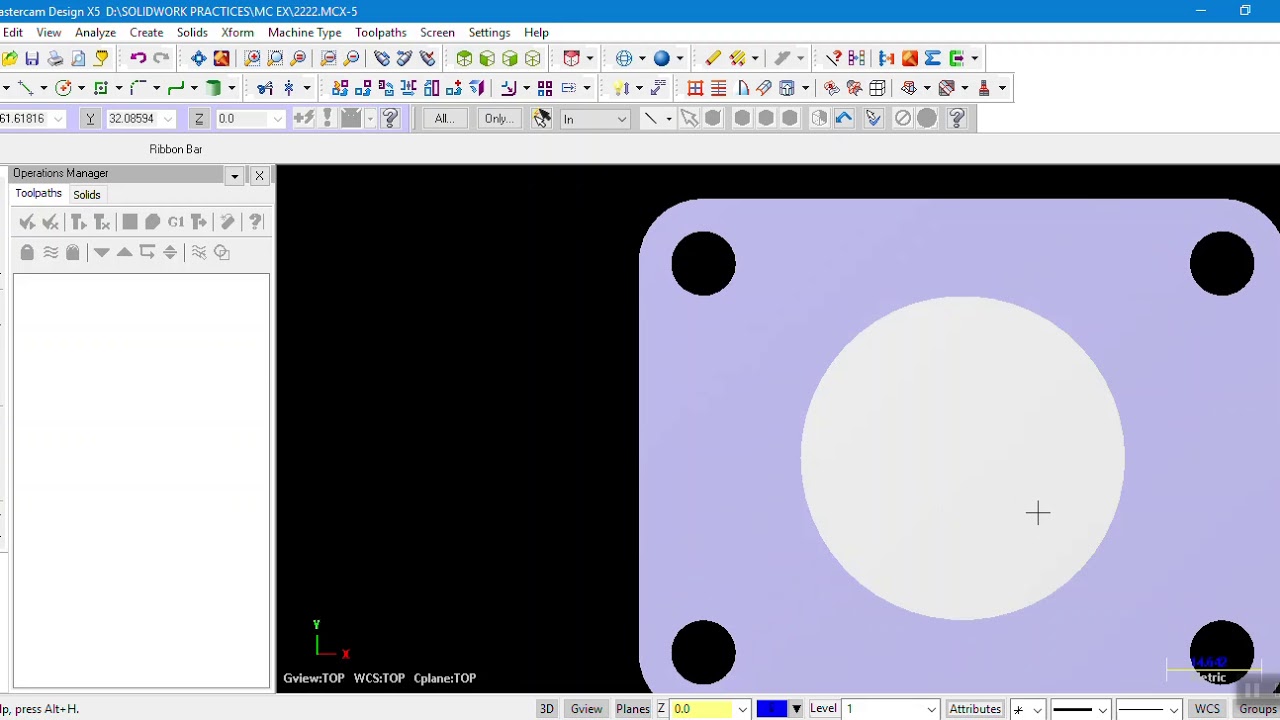Select the Create circle center point icon
The image size is (1280, 720).
64,89
